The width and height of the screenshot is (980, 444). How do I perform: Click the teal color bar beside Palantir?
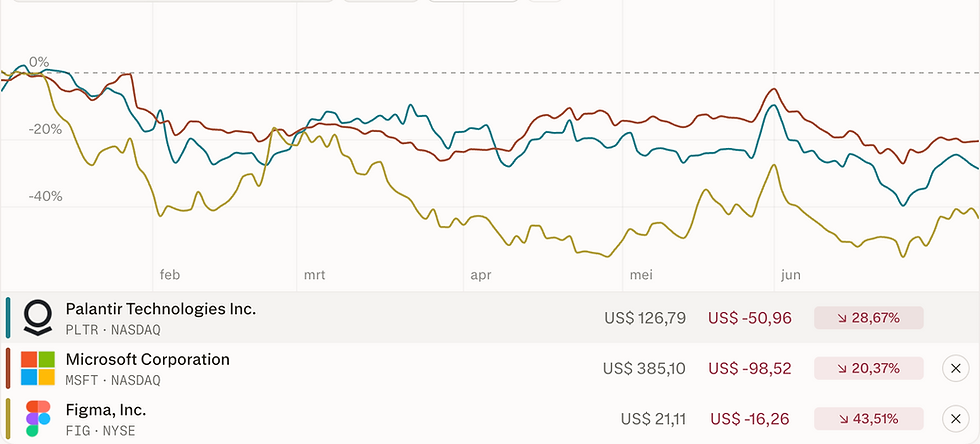tap(8, 318)
